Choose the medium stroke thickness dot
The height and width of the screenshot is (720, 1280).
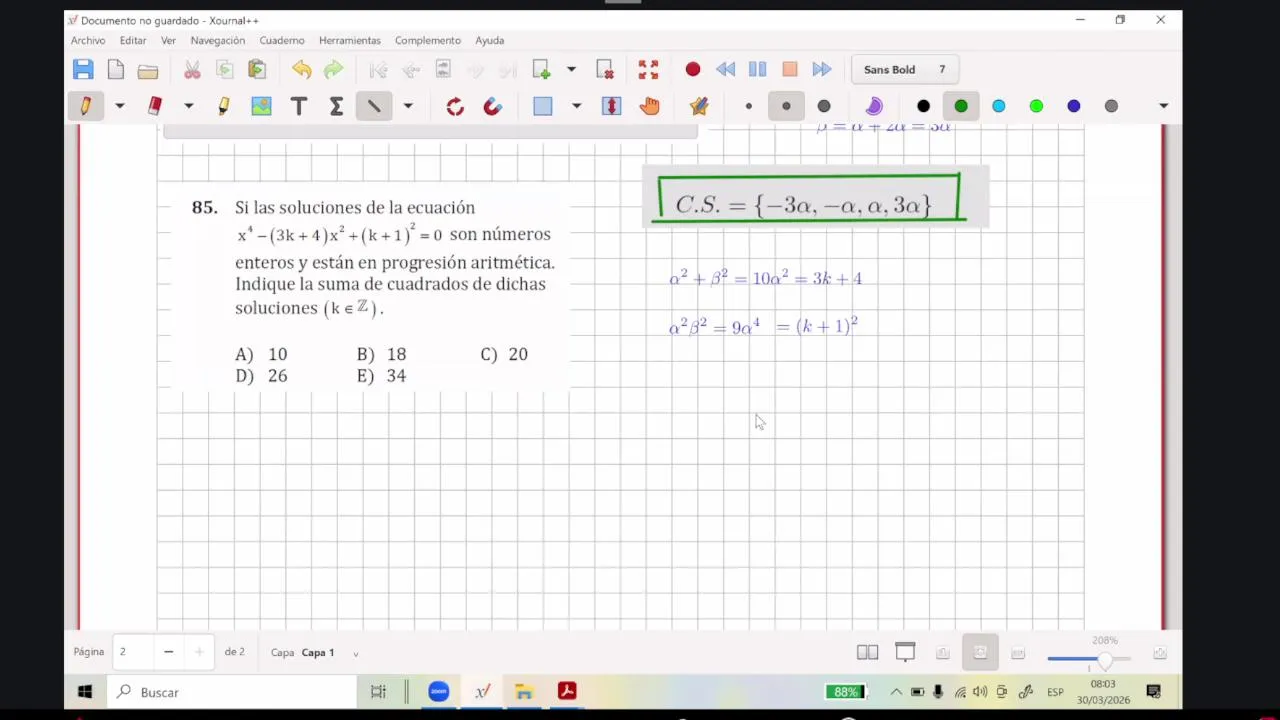[x=786, y=106]
